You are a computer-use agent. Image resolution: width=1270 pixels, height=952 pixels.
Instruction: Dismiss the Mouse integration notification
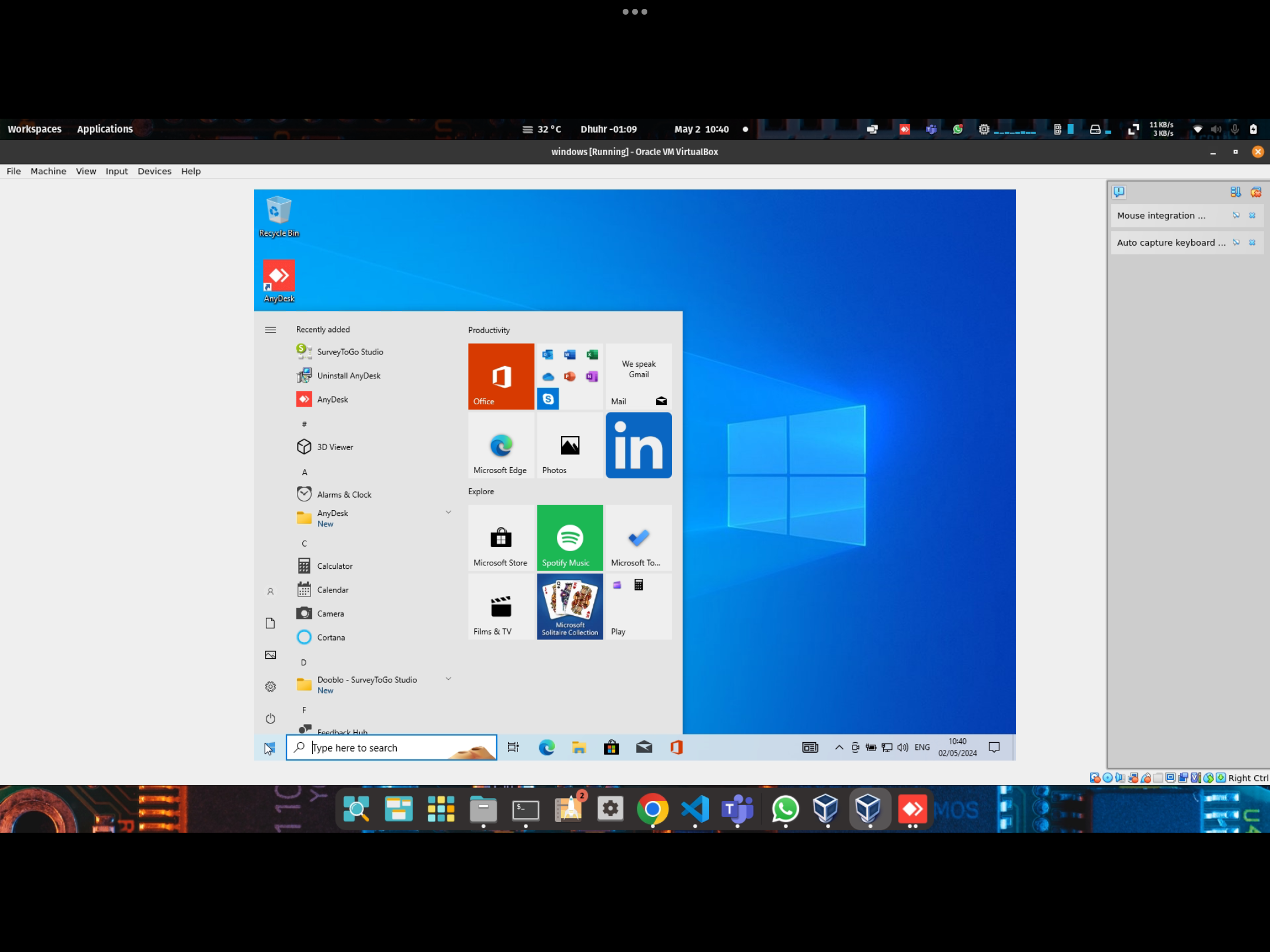point(1252,216)
